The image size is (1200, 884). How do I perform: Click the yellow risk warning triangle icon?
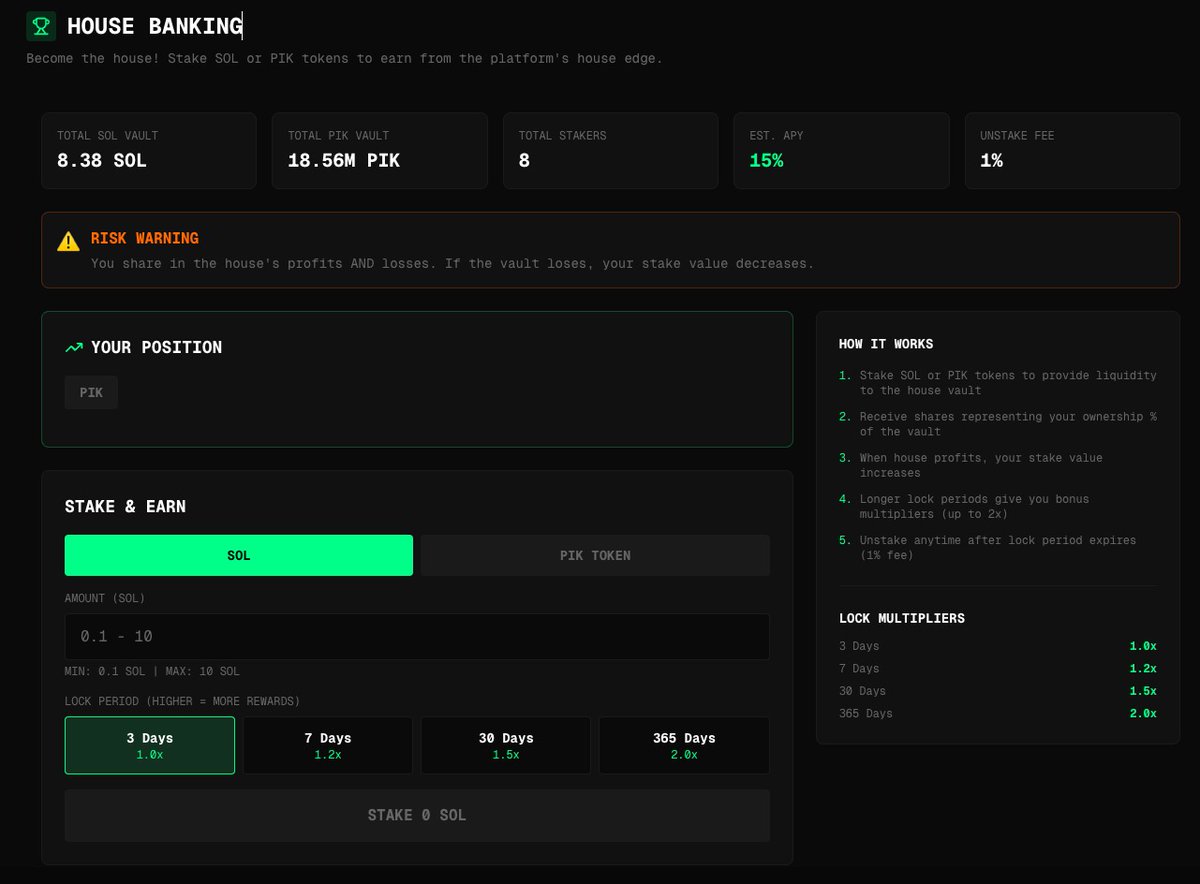point(68,241)
